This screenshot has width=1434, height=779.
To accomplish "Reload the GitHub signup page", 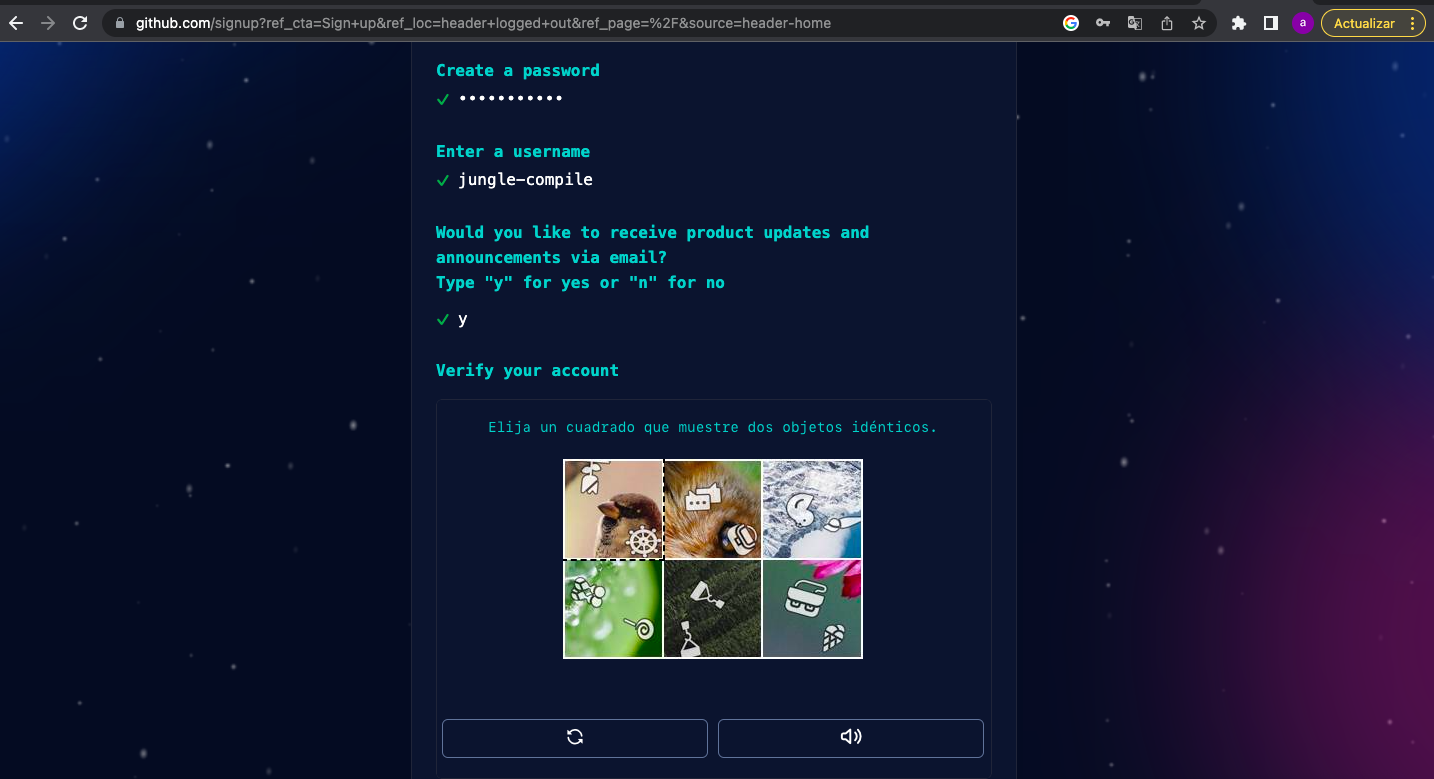I will (81, 23).
